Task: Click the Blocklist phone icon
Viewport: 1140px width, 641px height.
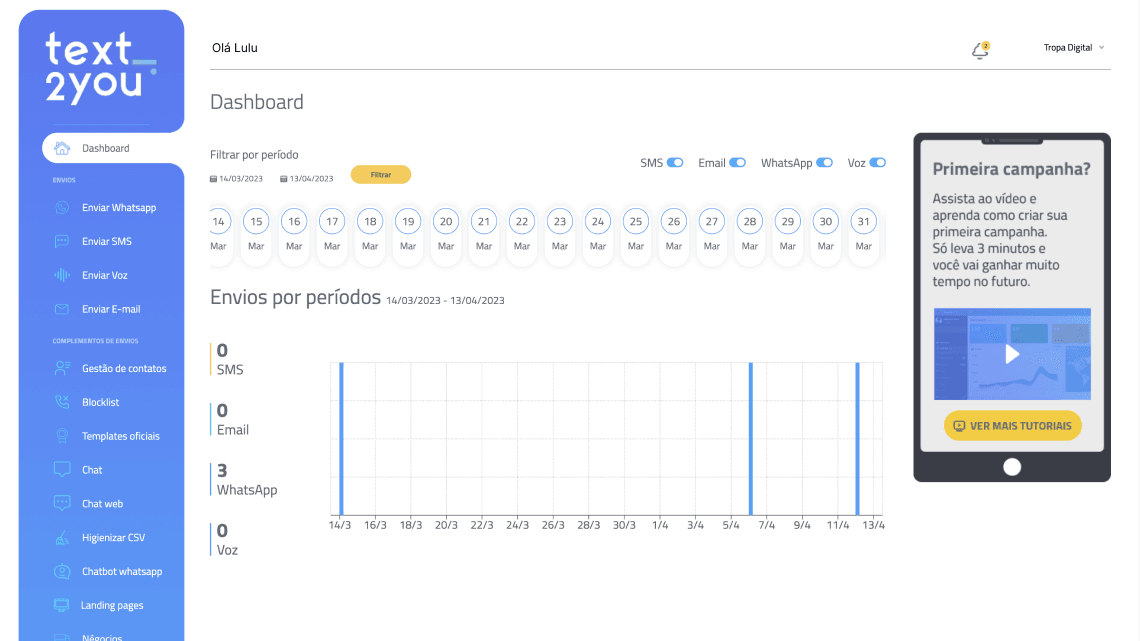Action: click(62, 402)
